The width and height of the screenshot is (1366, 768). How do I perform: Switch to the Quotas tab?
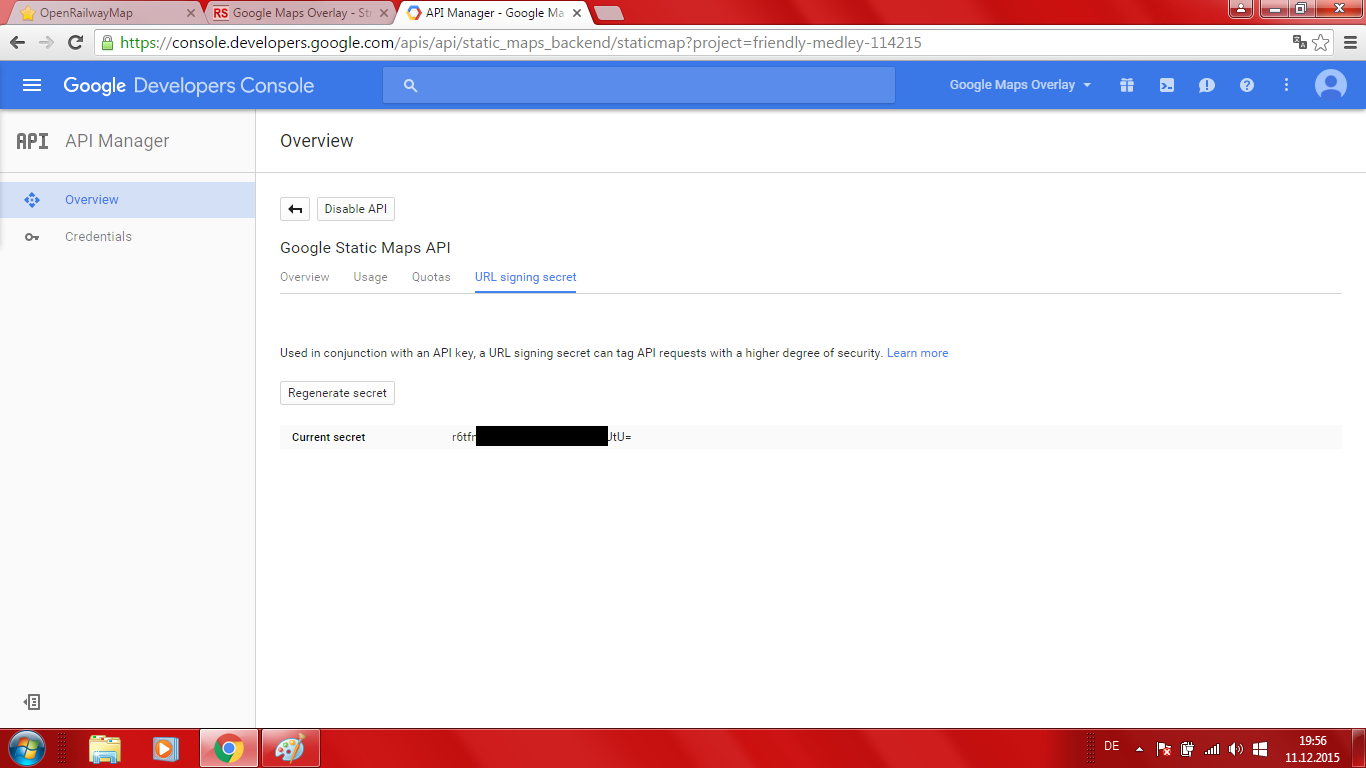pyautogui.click(x=431, y=277)
